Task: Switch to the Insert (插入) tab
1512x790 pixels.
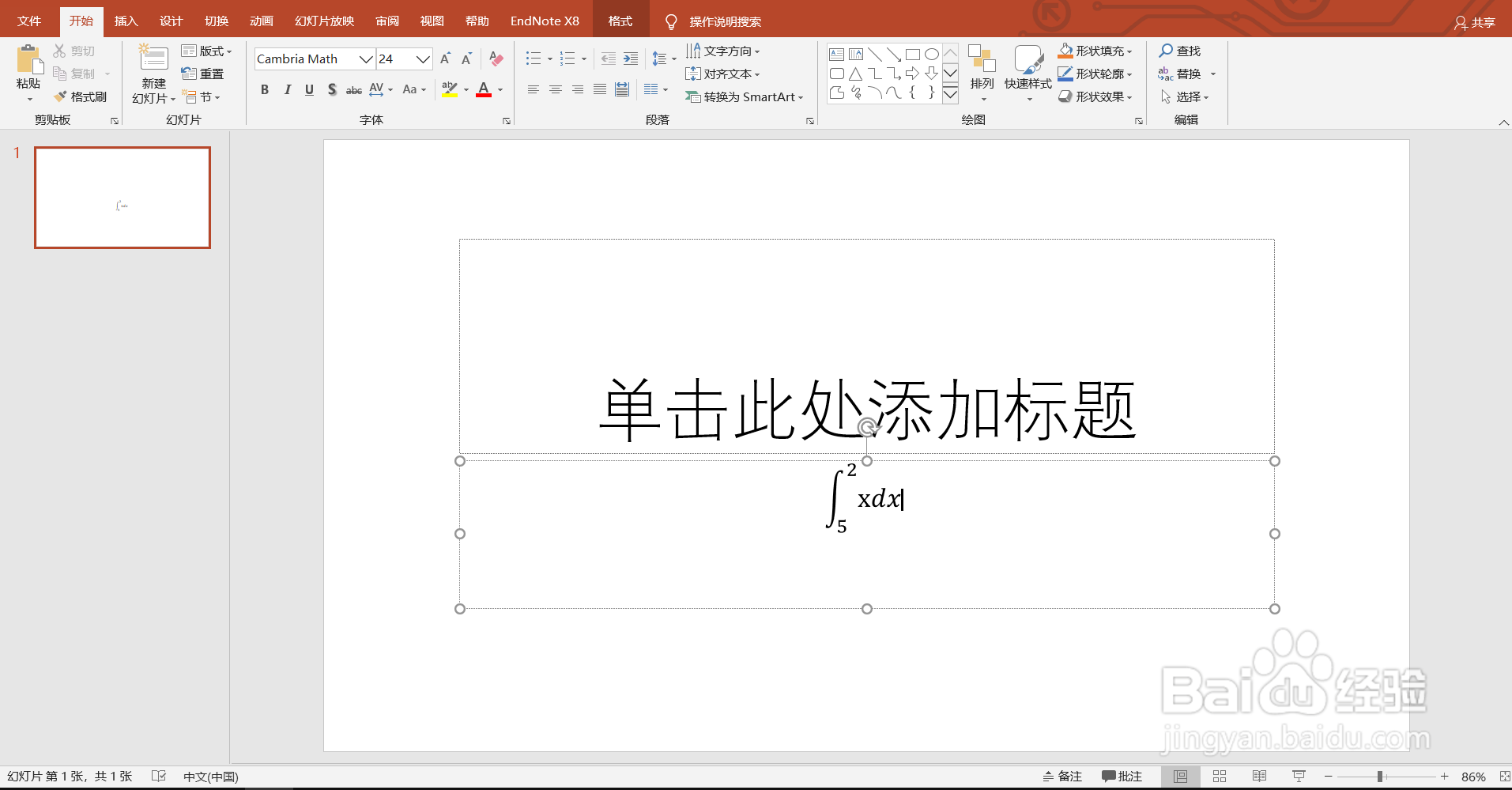Action: pos(126,21)
